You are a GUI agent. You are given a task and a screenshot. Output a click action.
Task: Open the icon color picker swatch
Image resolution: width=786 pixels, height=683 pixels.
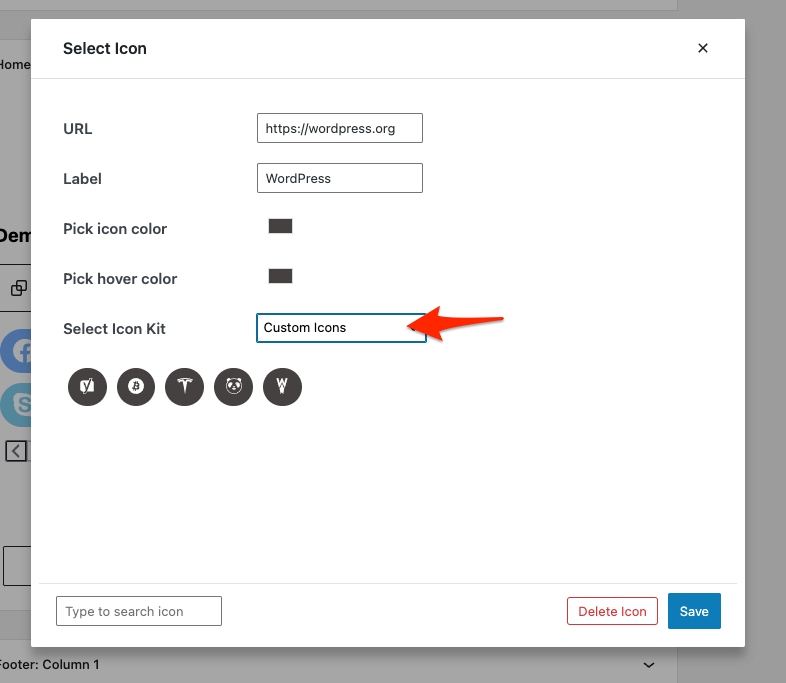[280, 226]
